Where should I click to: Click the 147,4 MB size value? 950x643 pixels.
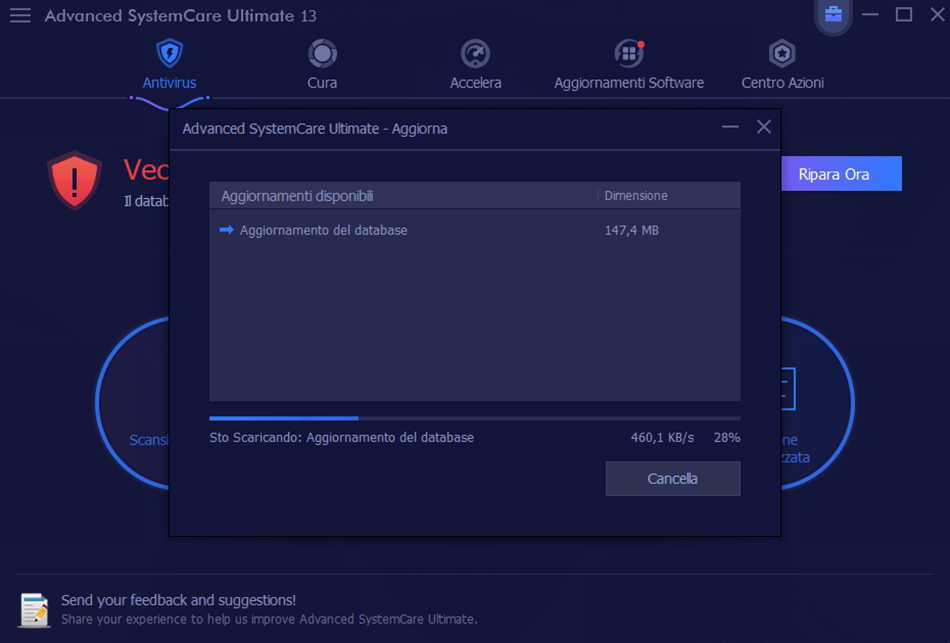[x=631, y=230]
